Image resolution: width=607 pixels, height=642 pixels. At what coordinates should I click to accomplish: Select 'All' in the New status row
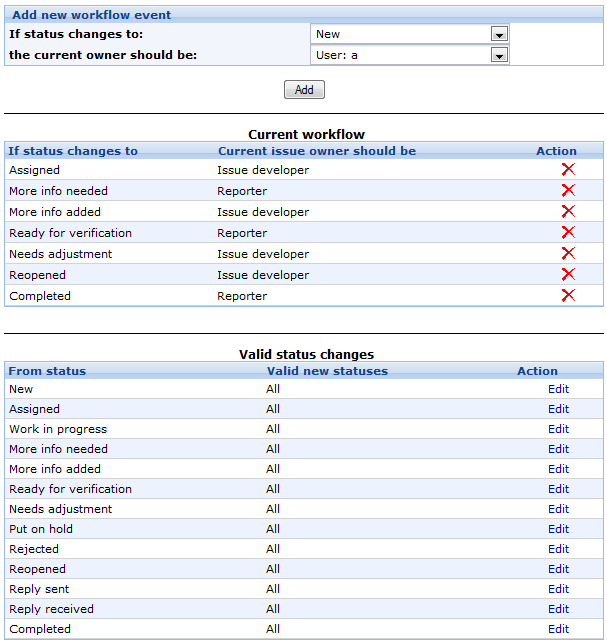tap(273, 389)
